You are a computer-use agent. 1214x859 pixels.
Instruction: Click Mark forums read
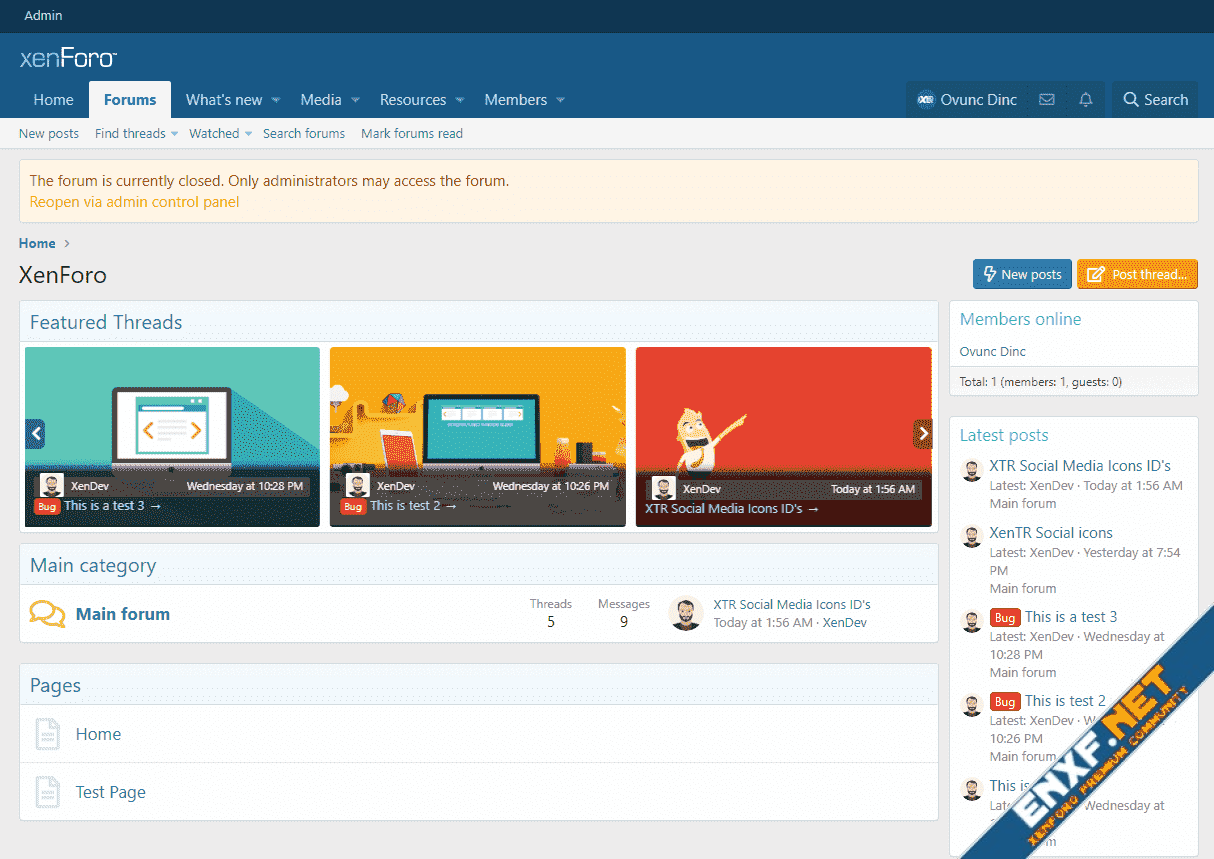pyautogui.click(x=412, y=134)
